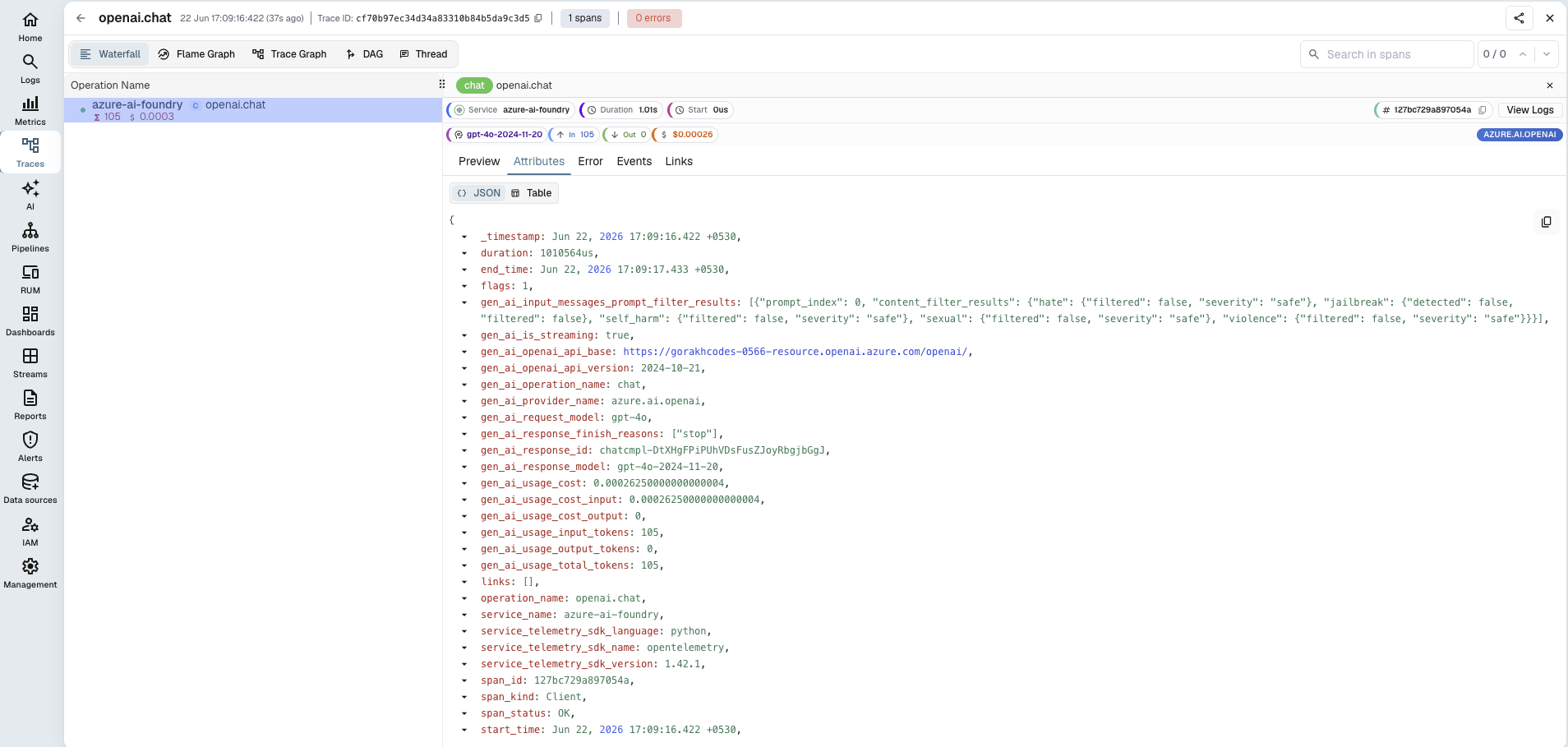Open Pipelines in the sidebar
This screenshot has width=1568, height=747.
30,237
